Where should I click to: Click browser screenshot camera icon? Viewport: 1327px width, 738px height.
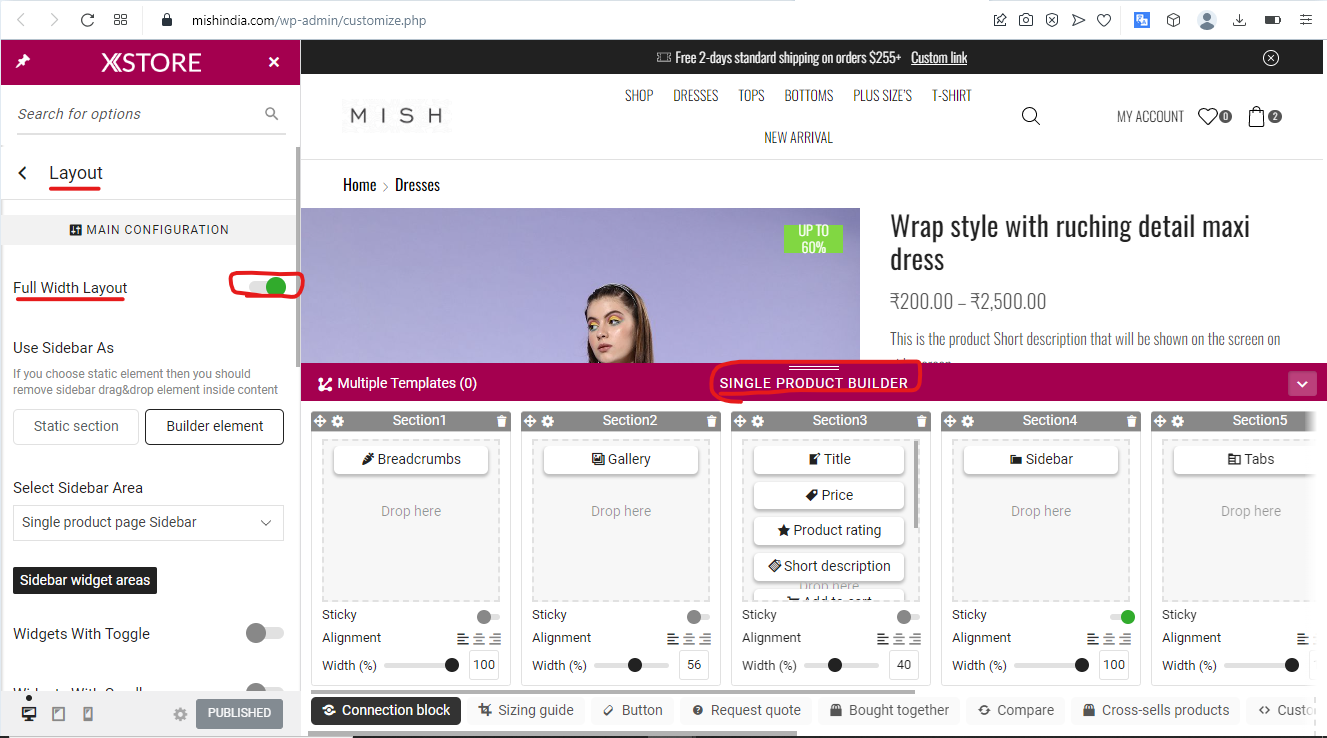click(1026, 20)
